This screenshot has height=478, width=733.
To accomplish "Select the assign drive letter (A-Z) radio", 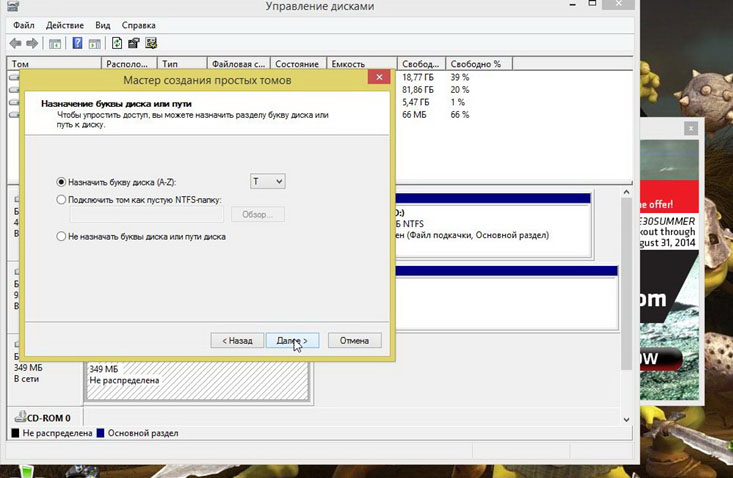I will [61, 182].
